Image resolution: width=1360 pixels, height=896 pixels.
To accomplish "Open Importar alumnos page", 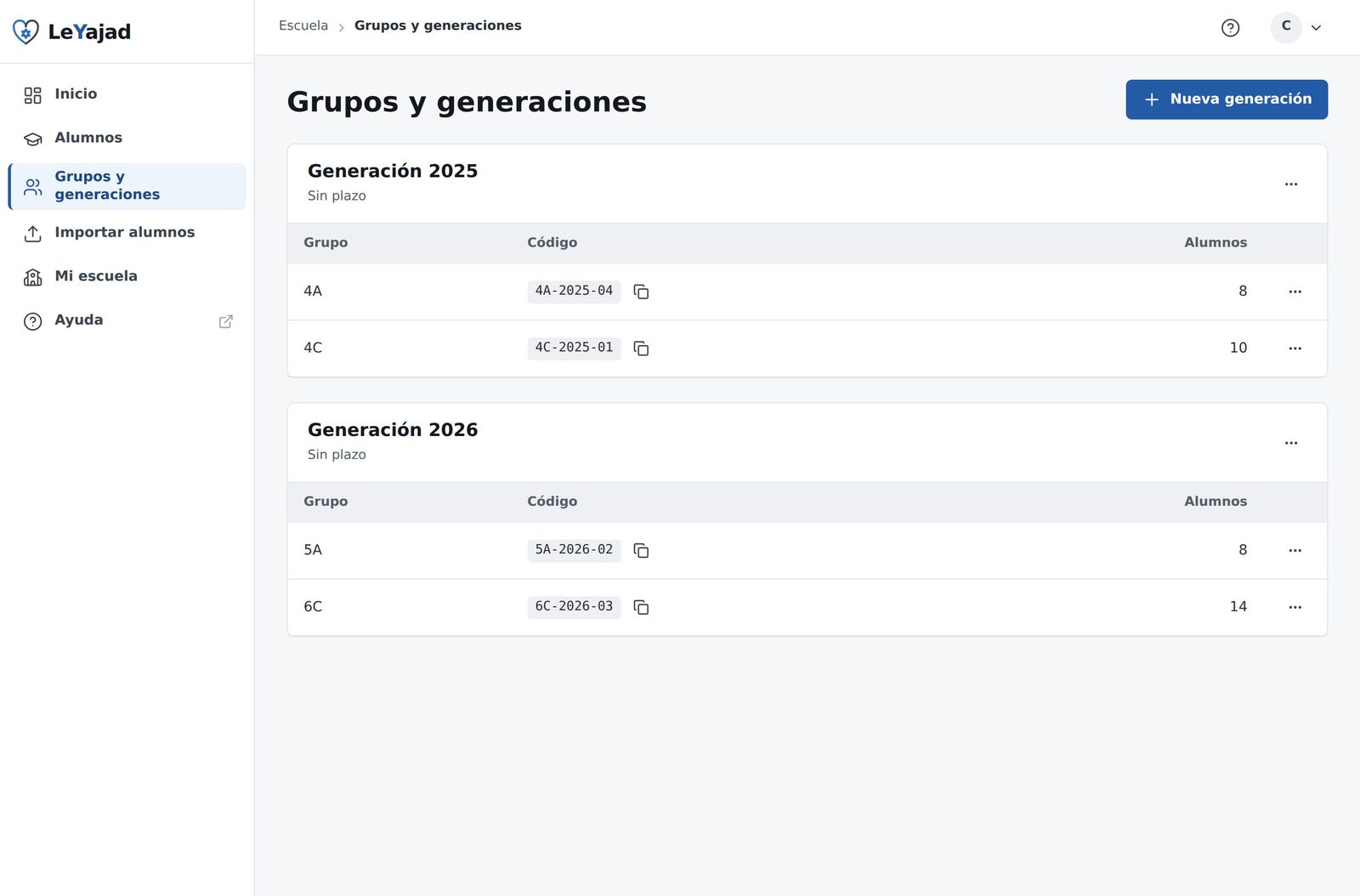I will click(x=127, y=233).
